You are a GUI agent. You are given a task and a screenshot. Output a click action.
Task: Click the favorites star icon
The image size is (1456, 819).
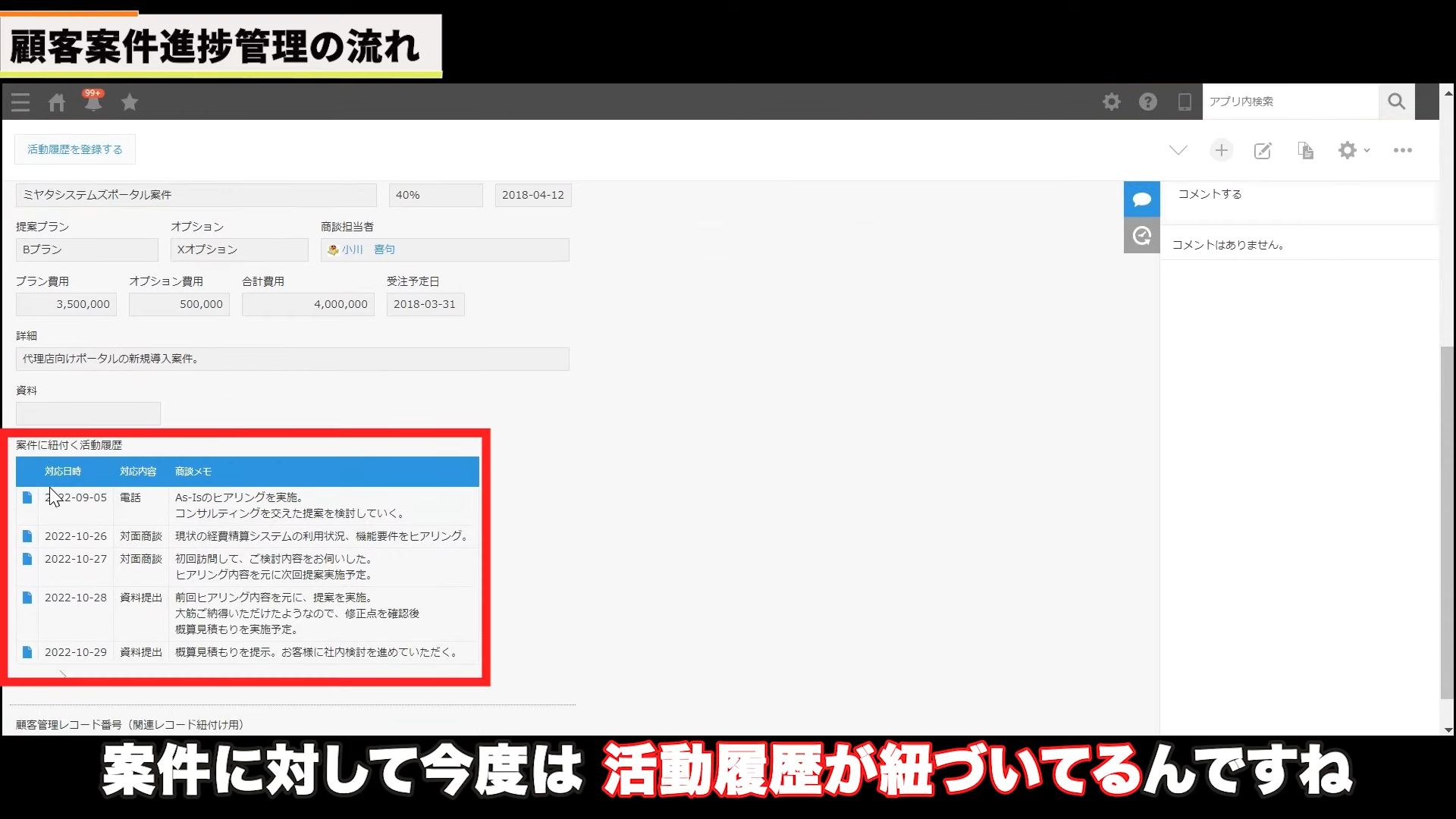[130, 102]
